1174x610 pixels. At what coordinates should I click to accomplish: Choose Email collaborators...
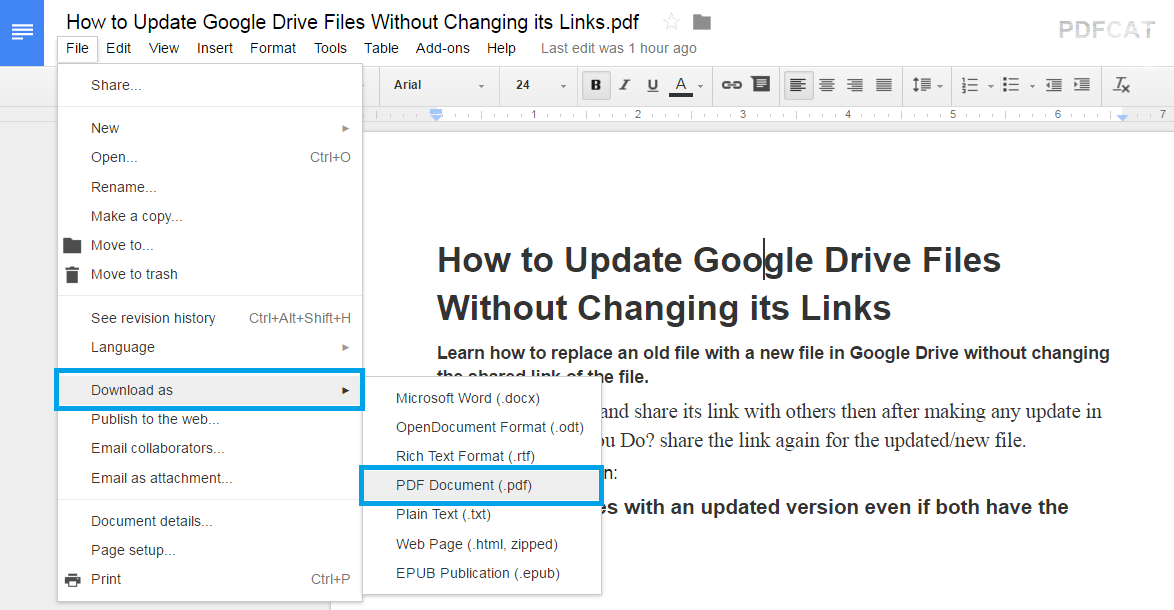click(210, 448)
